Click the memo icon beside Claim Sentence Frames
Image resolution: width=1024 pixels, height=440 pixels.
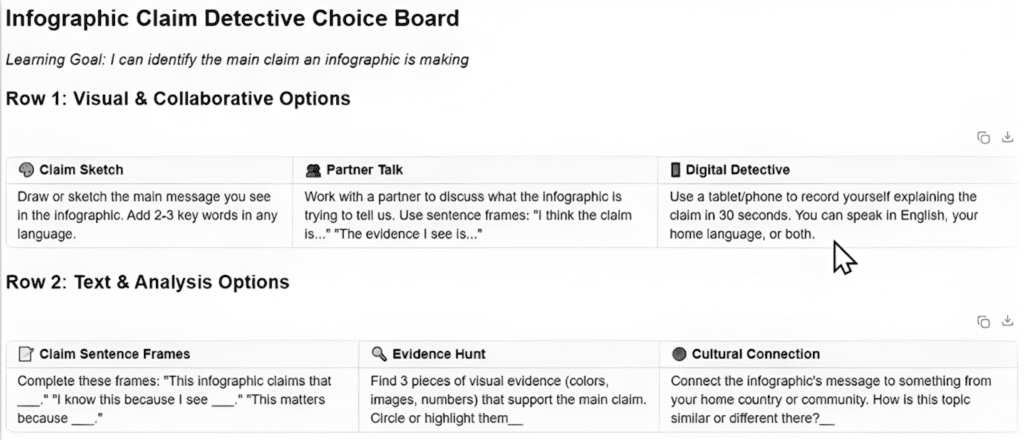(26, 354)
